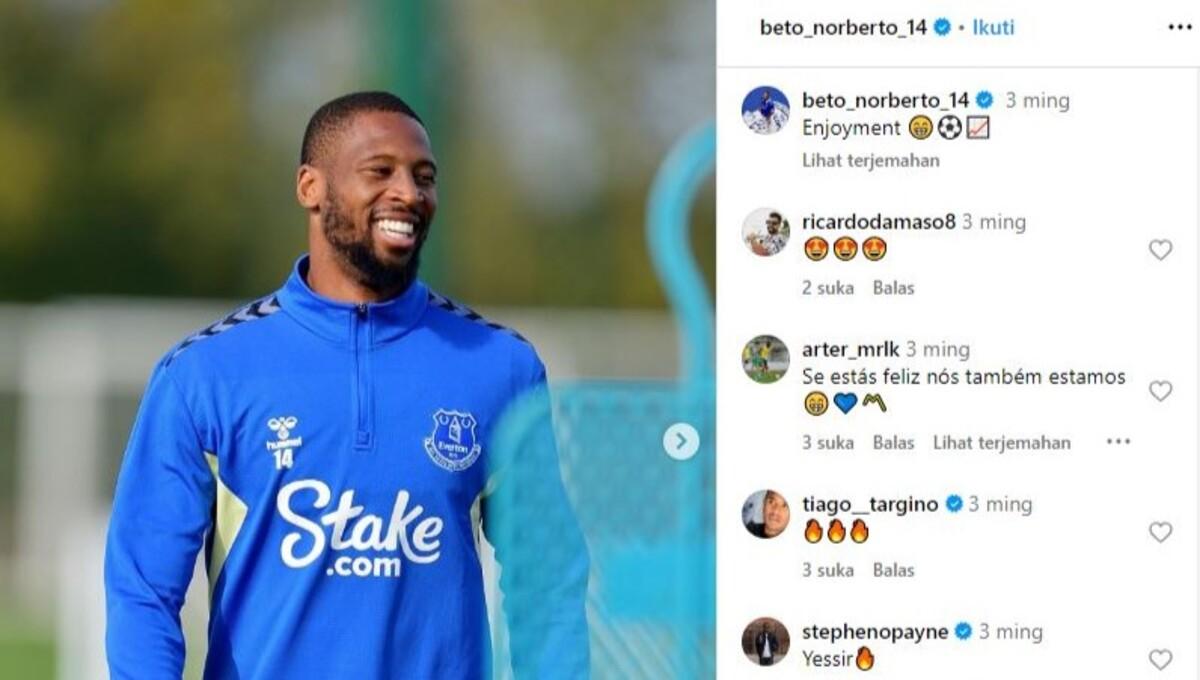
Task: Open ricardodamaso8's profile picture
Action: click(x=766, y=232)
